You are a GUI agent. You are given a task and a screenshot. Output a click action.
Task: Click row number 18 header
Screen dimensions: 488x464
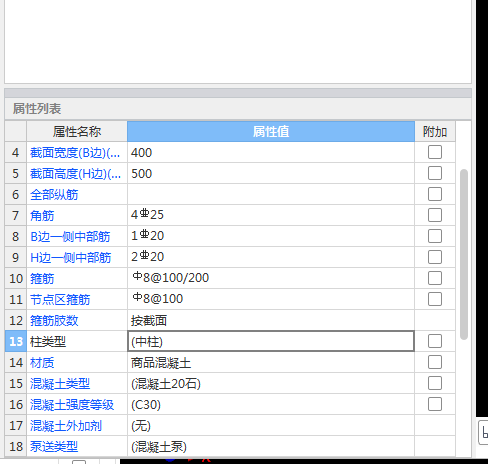(x=16, y=446)
